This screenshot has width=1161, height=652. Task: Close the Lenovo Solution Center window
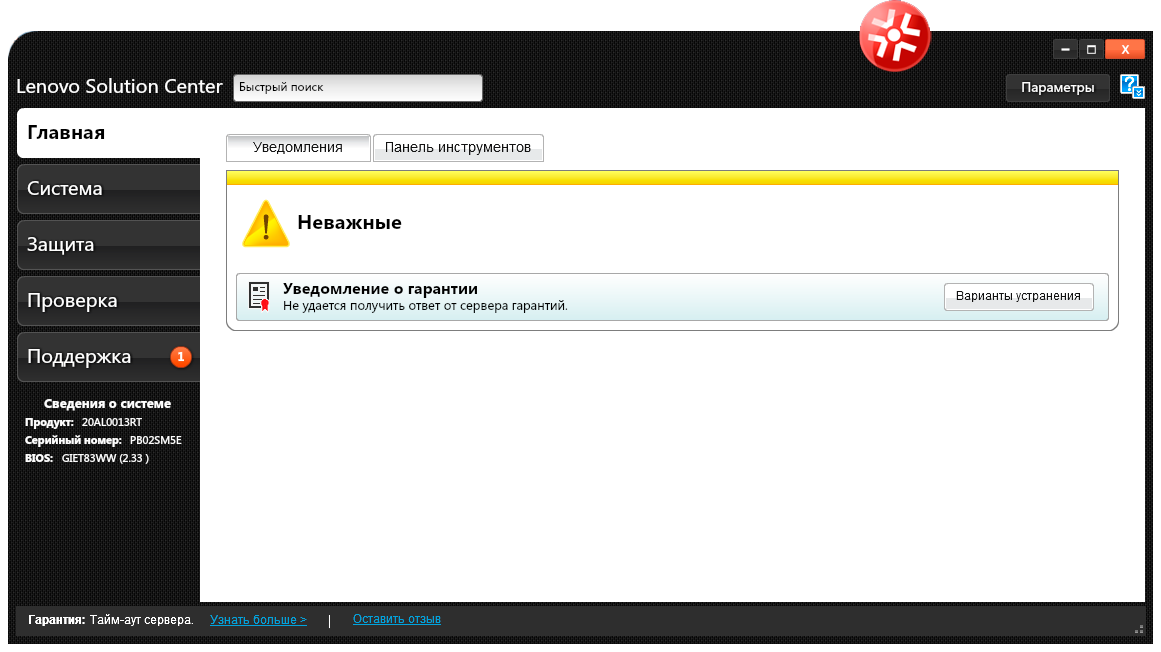[x=1125, y=50]
